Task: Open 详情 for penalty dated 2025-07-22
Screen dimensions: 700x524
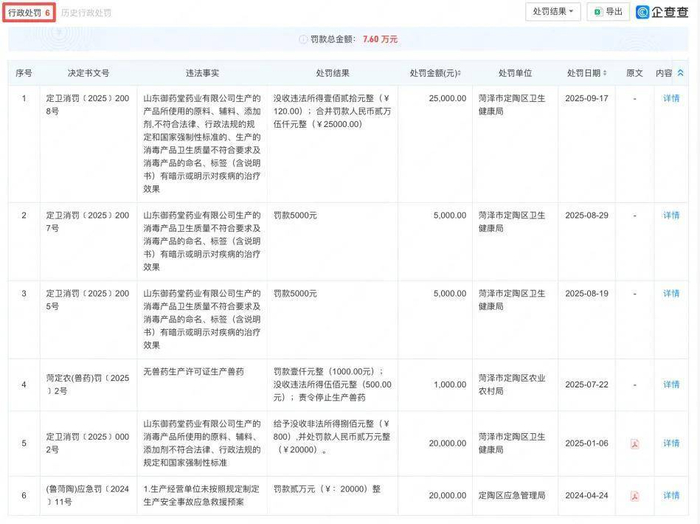Action: (x=671, y=384)
